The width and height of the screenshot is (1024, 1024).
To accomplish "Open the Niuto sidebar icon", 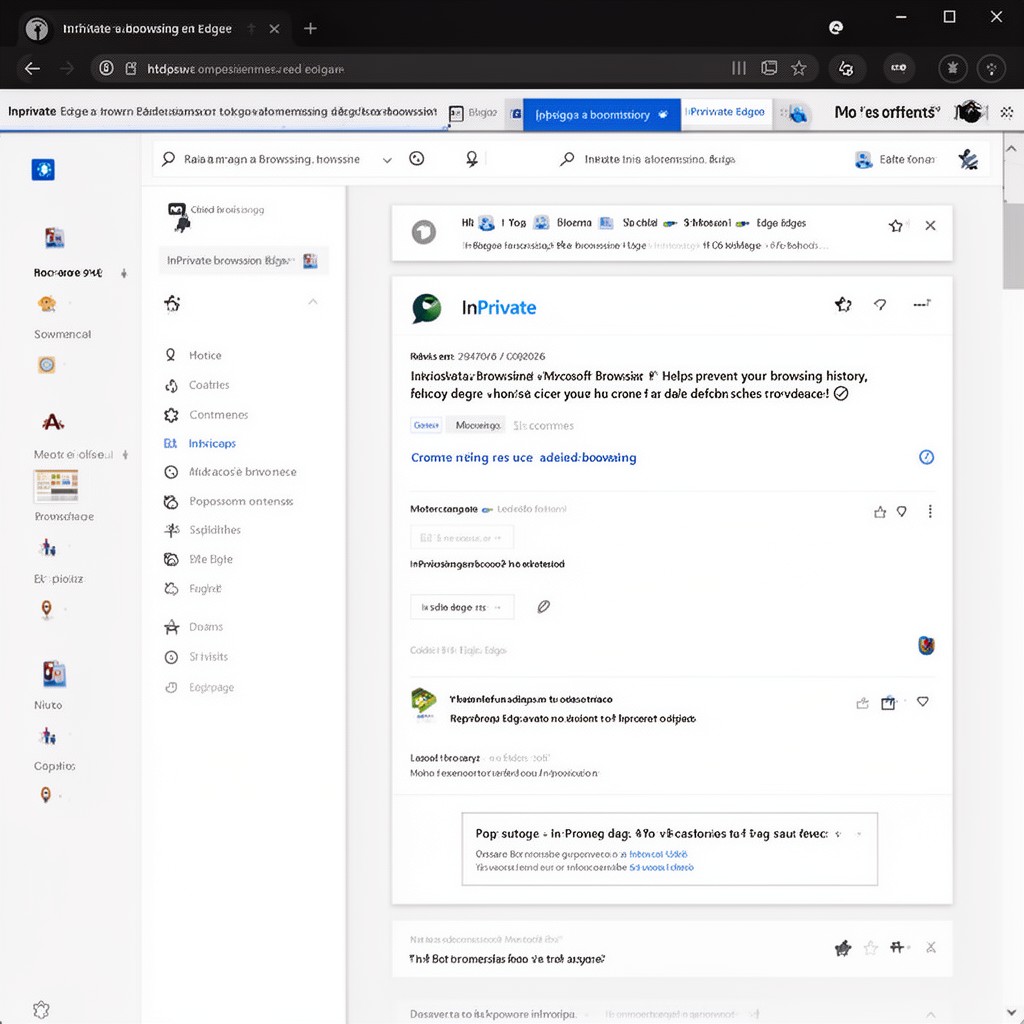I will pos(54,674).
